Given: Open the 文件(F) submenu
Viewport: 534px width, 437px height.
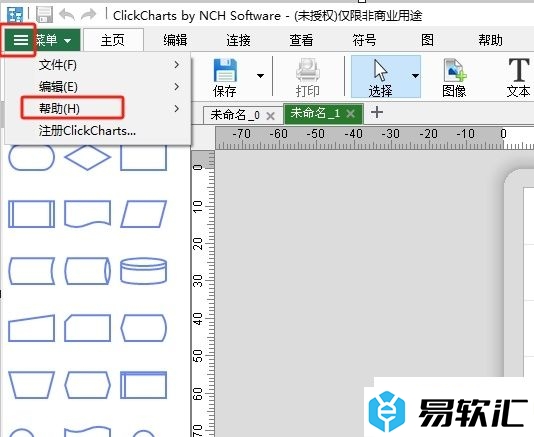Looking at the screenshot, I should (x=98, y=64).
